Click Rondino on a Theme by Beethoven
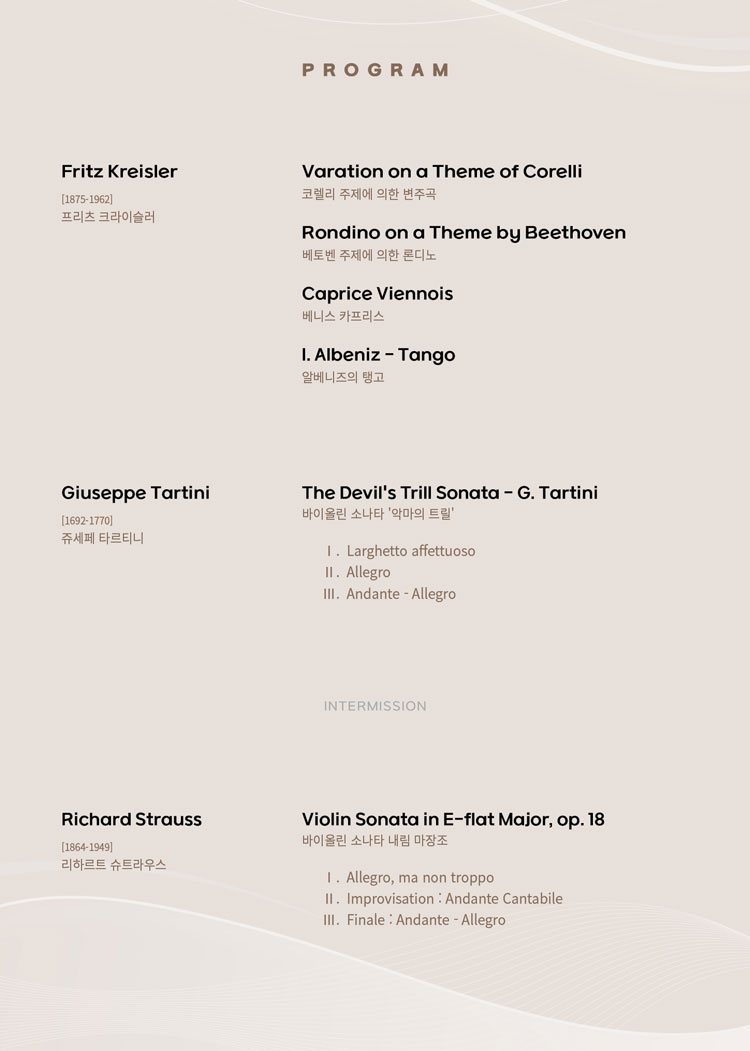 pos(464,233)
